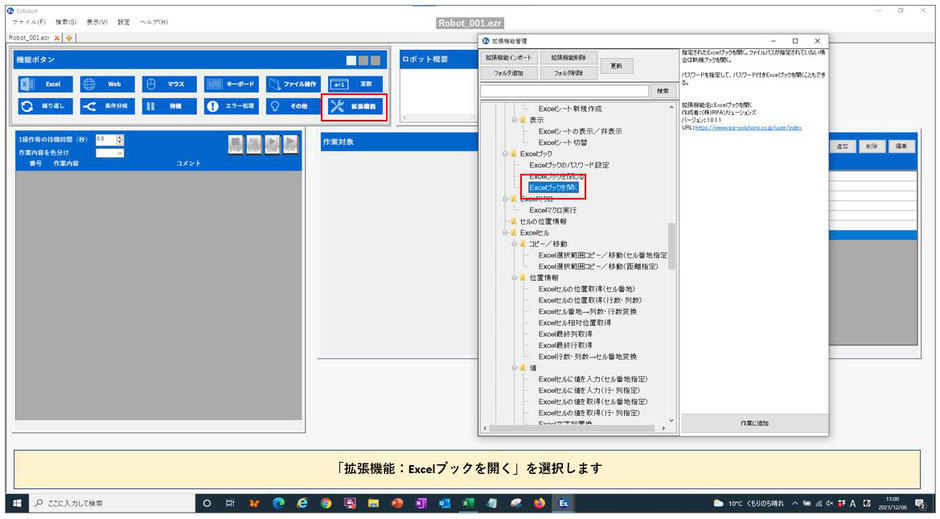Image resolution: width=940 pixels, height=519 pixels.
Task: Open File Explorer from the taskbar
Action: (373, 503)
